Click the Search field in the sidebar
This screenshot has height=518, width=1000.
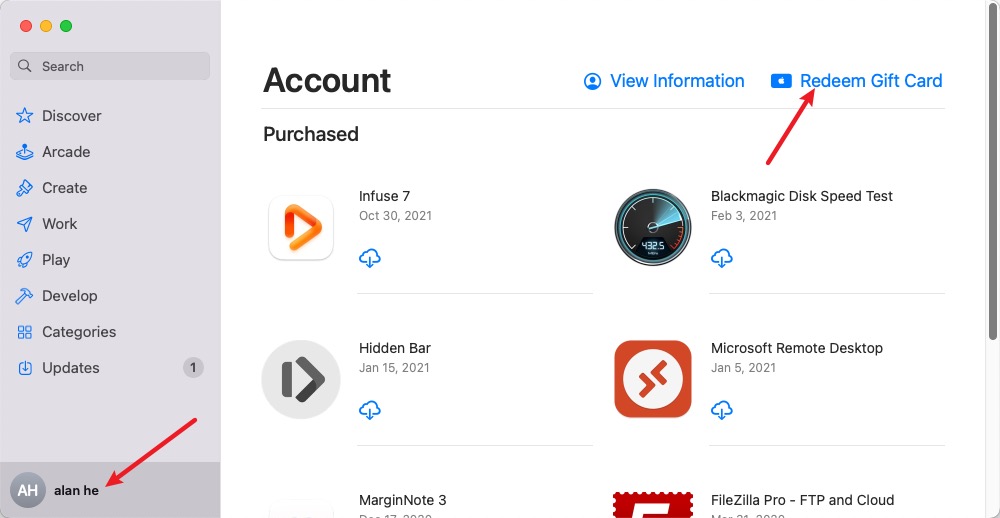(x=110, y=66)
